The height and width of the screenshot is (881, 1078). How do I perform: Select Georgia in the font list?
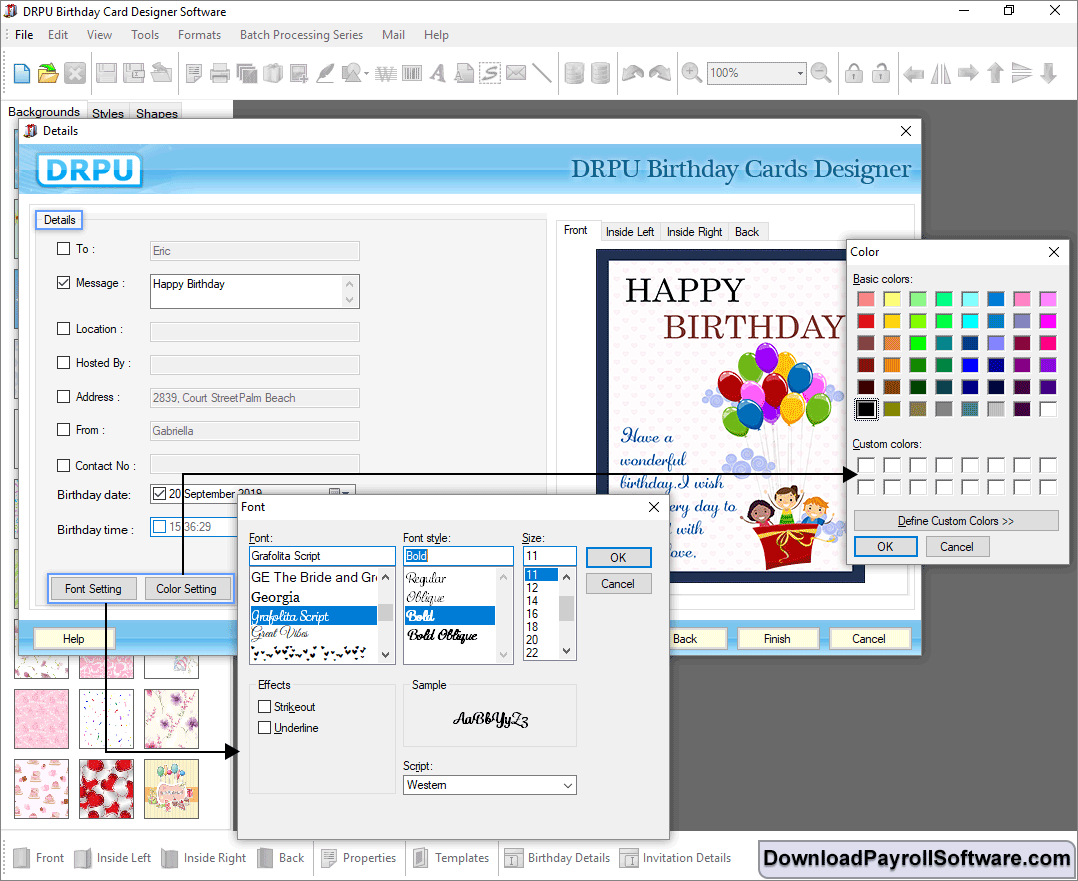(x=275, y=597)
